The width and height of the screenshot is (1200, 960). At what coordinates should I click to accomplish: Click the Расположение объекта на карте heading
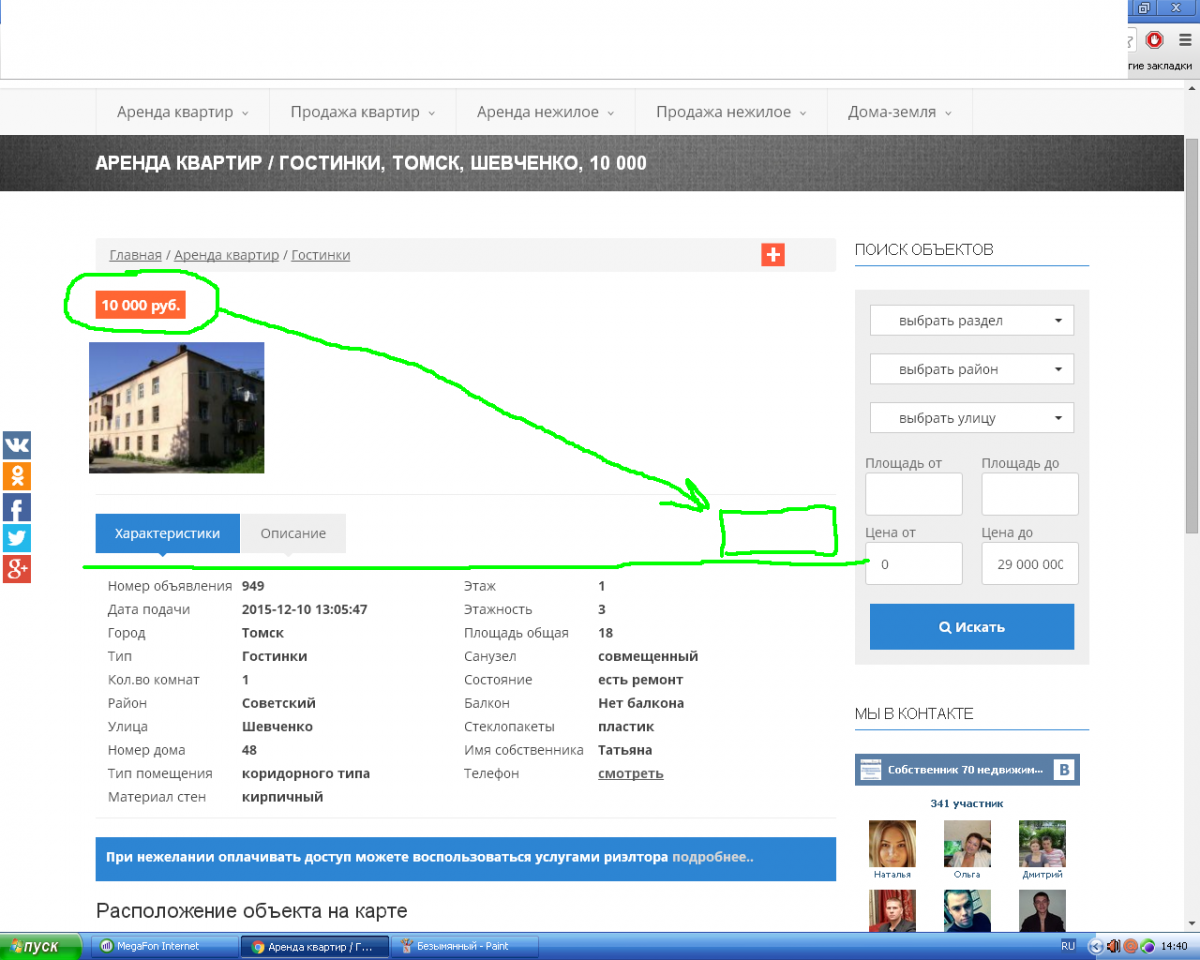(252, 911)
